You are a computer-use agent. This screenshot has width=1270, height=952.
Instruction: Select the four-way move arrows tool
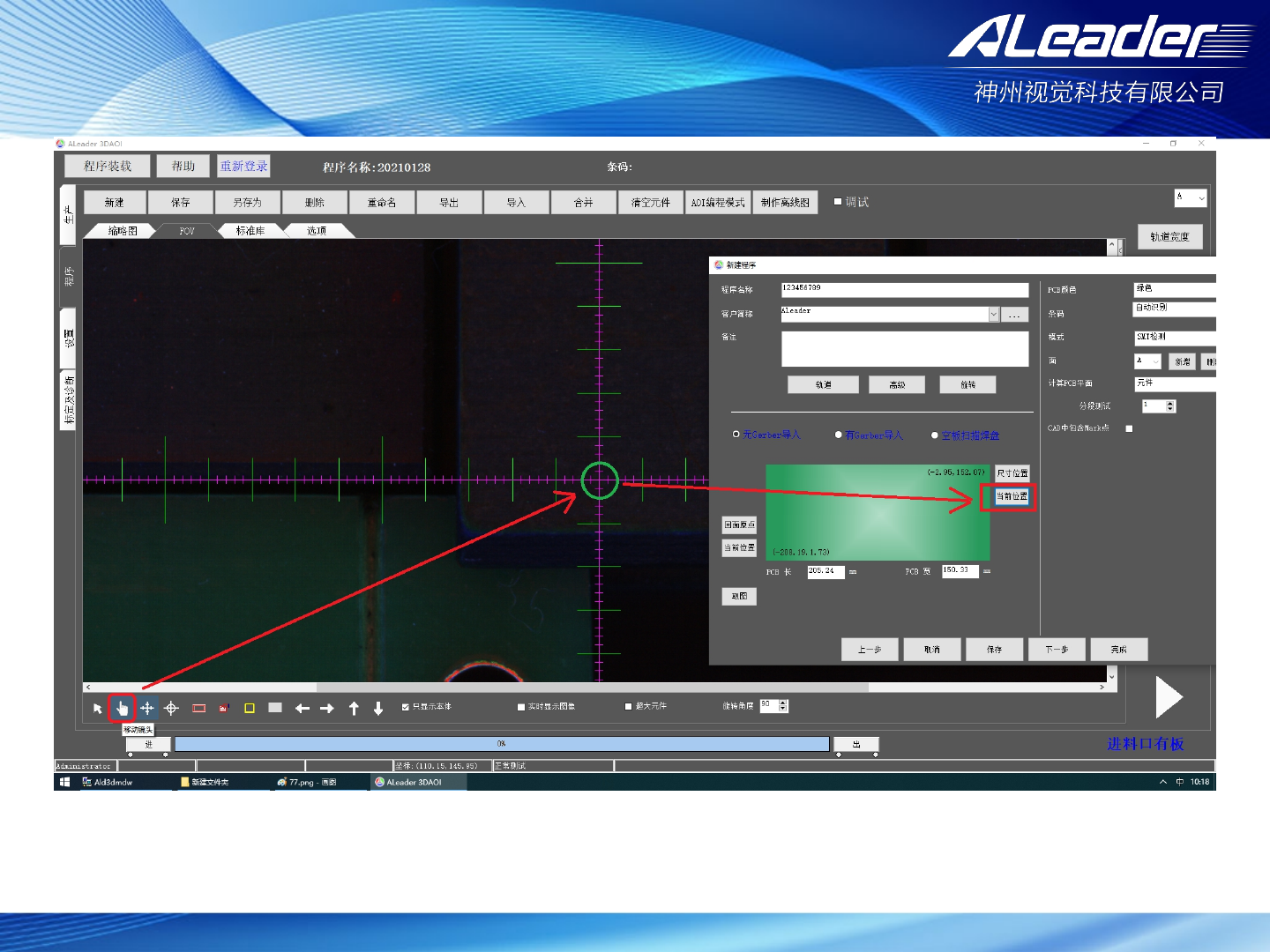tap(147, 708)
